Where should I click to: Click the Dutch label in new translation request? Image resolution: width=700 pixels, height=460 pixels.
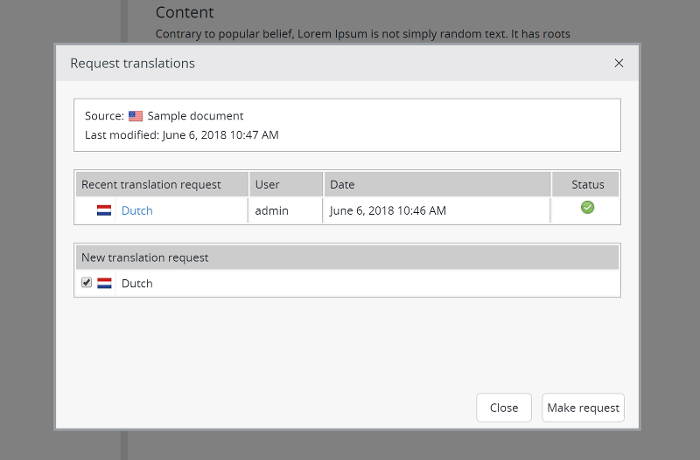pyautogui.click(x=137, y=283)
